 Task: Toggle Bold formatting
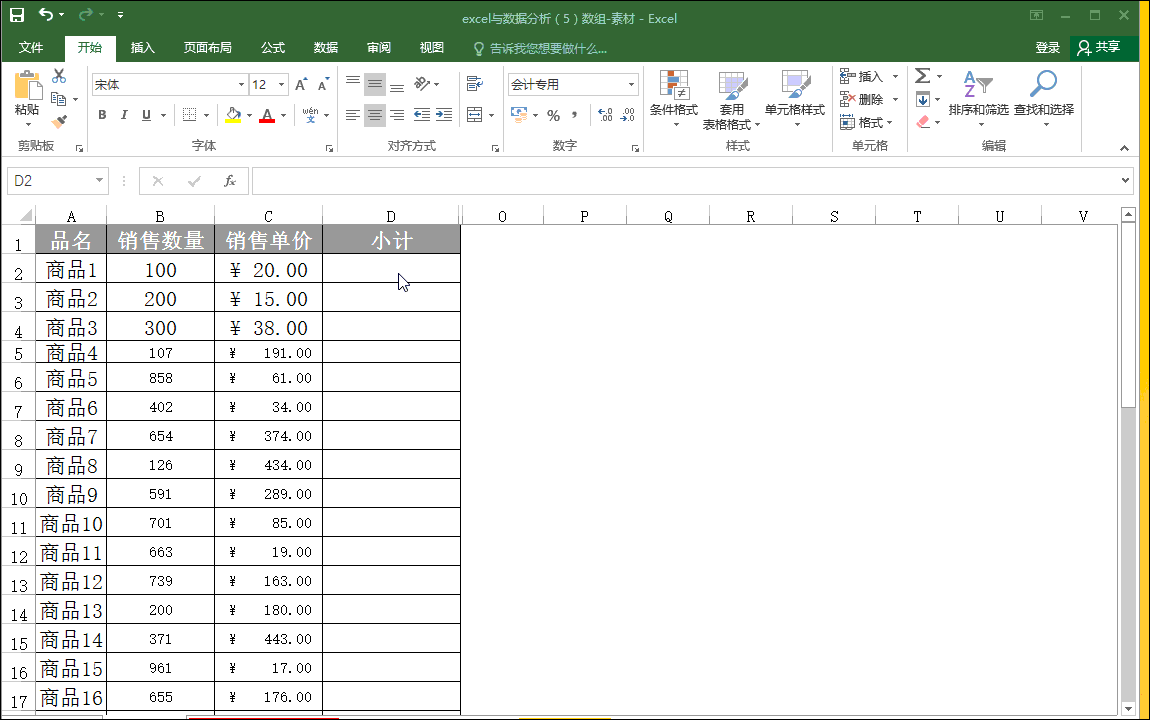point(102,115)
